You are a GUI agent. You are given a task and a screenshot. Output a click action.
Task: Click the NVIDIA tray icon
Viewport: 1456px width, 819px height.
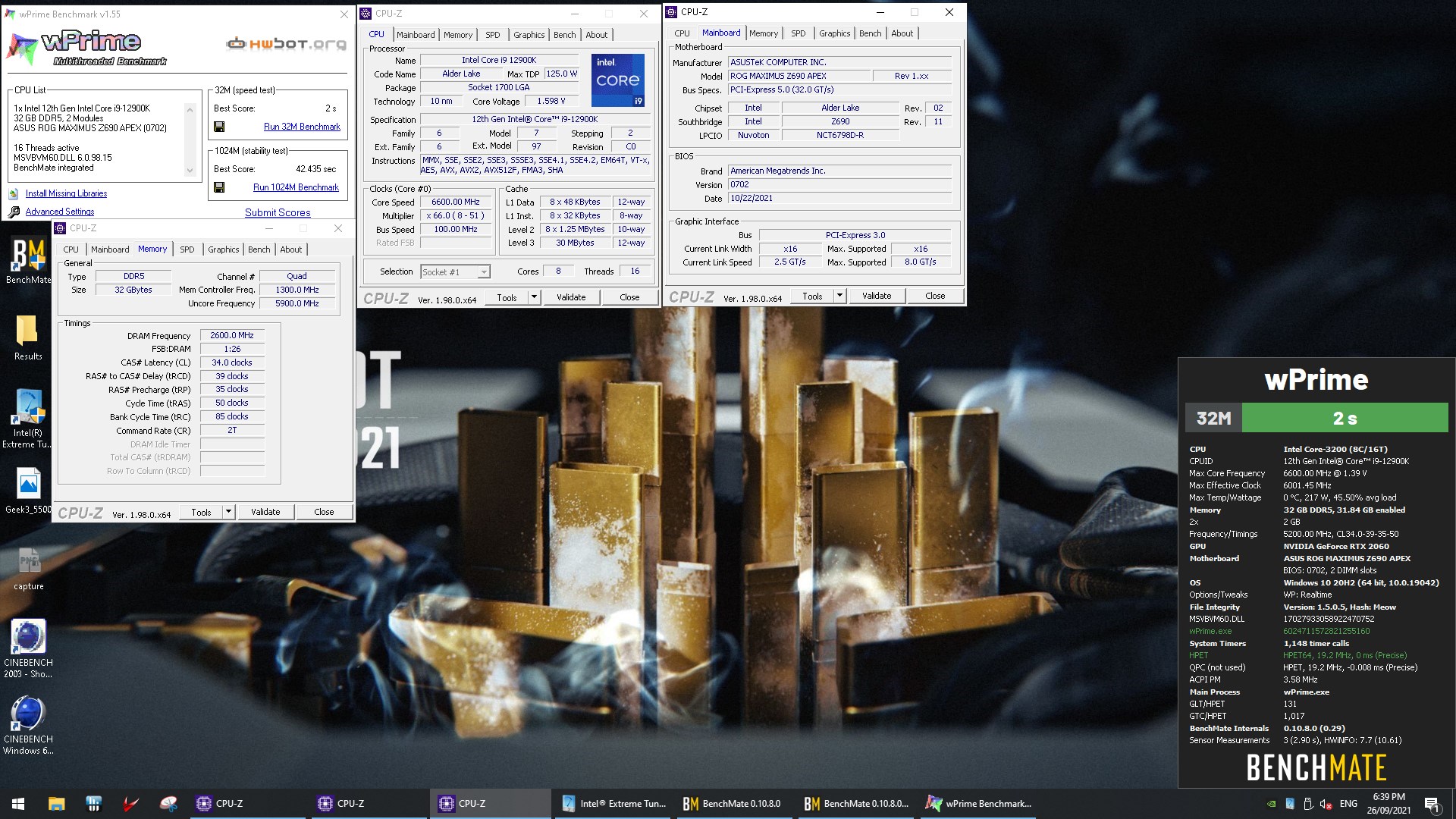click(x=1272, y=804)
